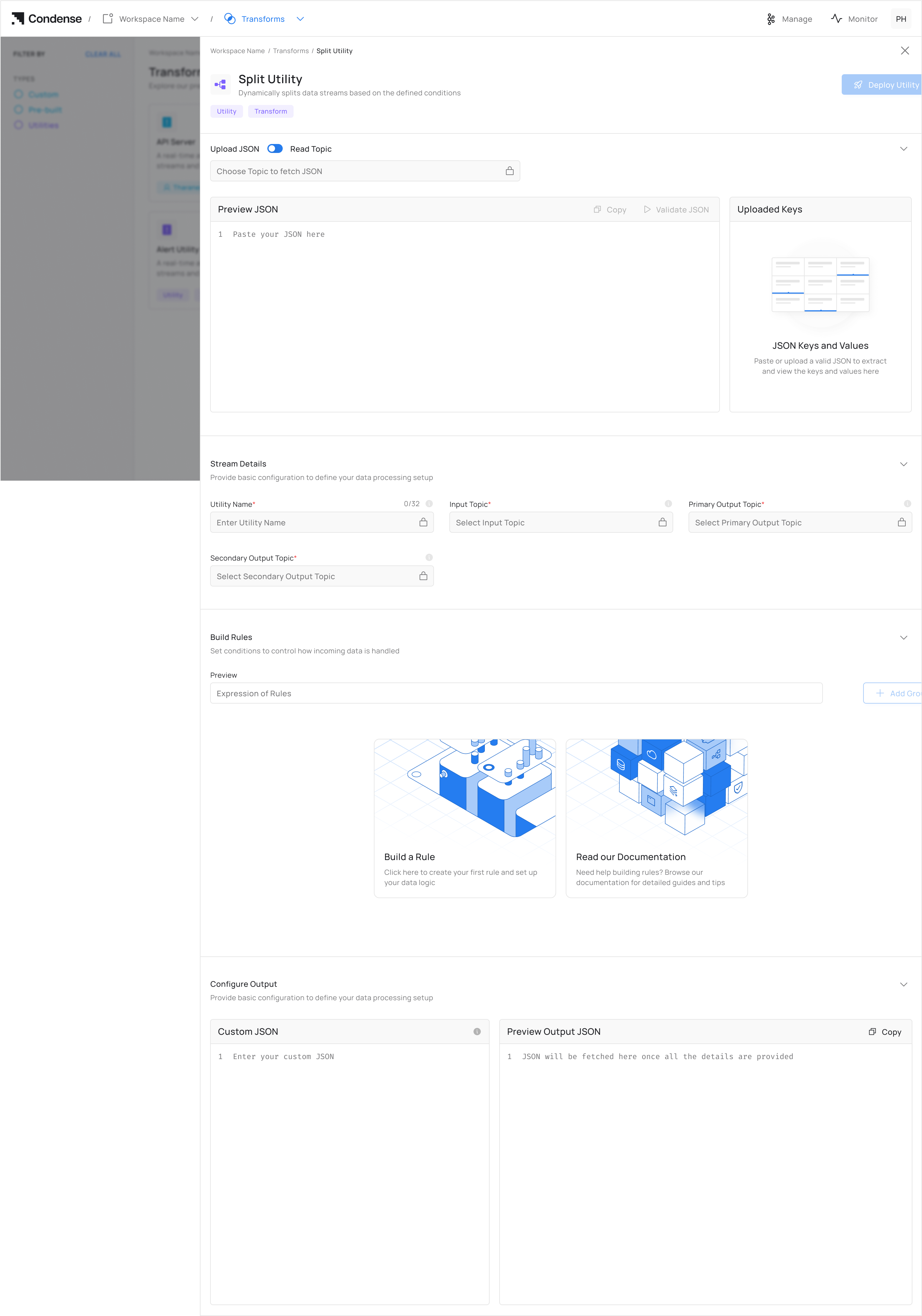922x1316 pixels.
Task: Click the Enter Utility Name field
Action: (x=315, y=522)
